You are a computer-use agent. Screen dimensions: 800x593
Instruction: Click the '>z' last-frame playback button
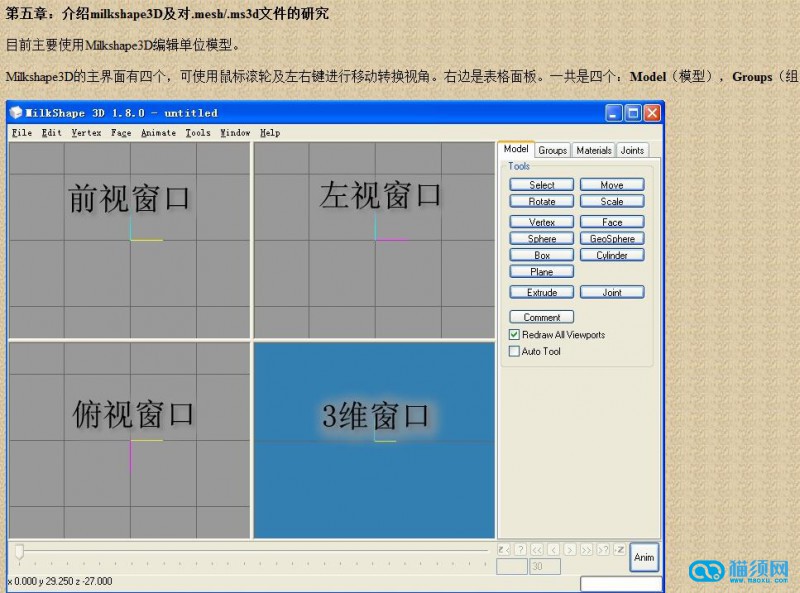(619, 550)
